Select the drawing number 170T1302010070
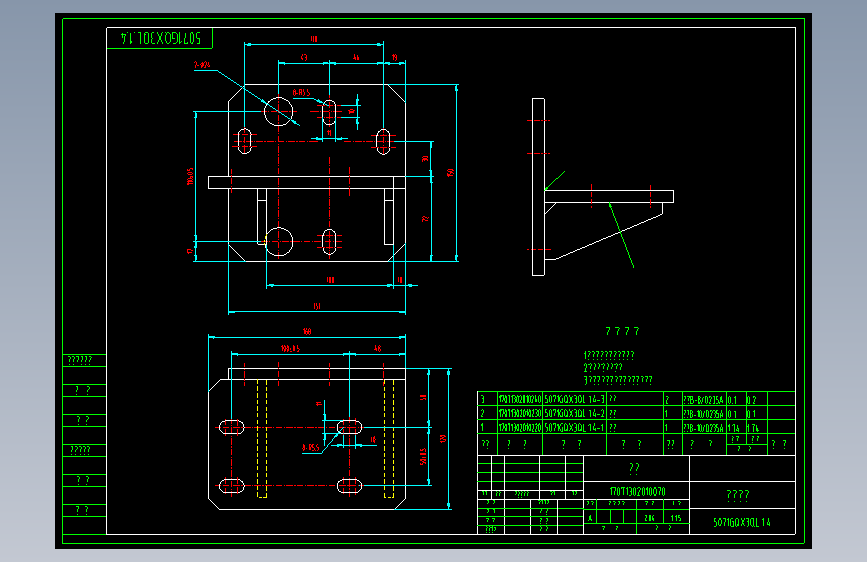The image size is (867, 562). tap(637, 491)
